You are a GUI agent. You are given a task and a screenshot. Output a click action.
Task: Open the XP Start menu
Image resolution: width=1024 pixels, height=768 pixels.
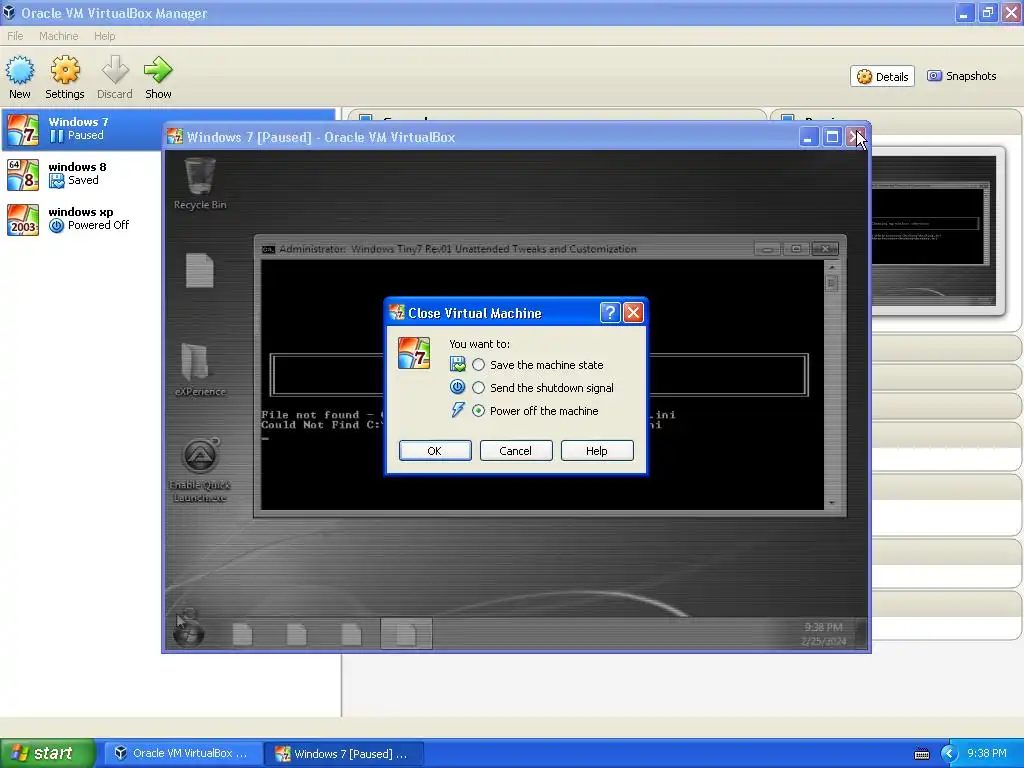[47, 753]
